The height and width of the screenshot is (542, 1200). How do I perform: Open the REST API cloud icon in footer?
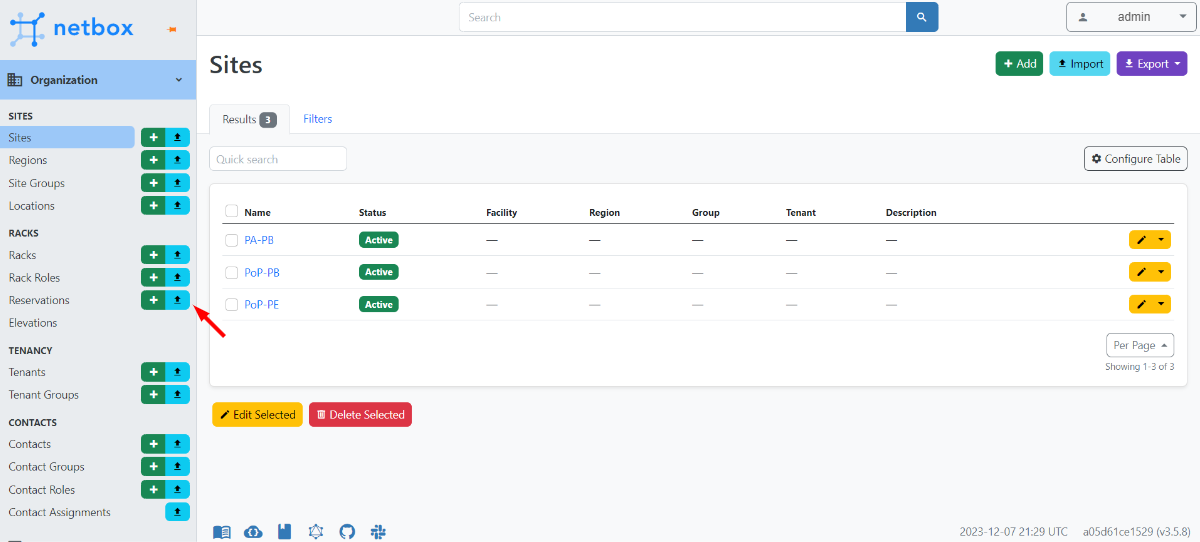point(253,532)
